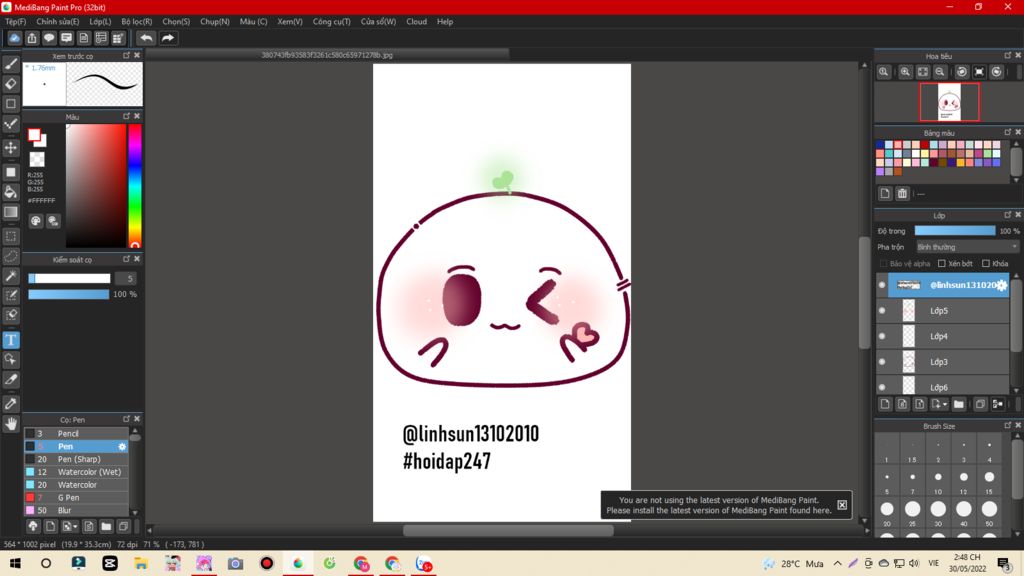Image resolution: width=1024 pixels, height=576 pixels.
Task: Open the add-brush dropdown in brush panel
Action: point(75,526)
